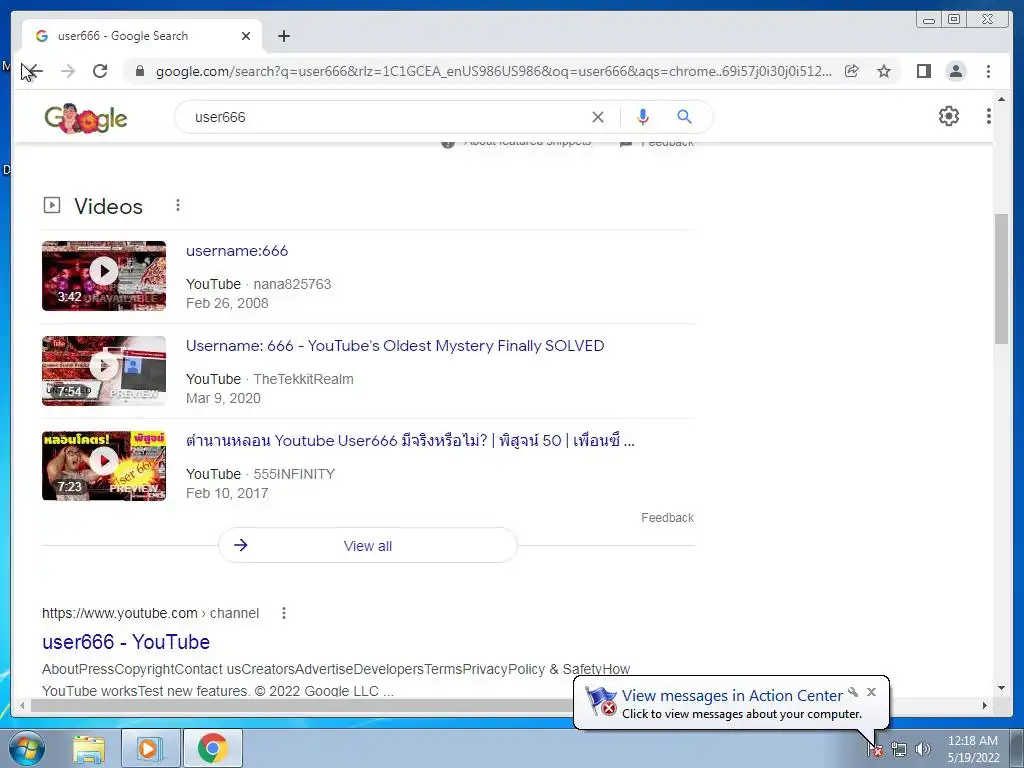The image size is (1024, 768).
Task: Open the username:666 video link
Action: tap(237, 251)
